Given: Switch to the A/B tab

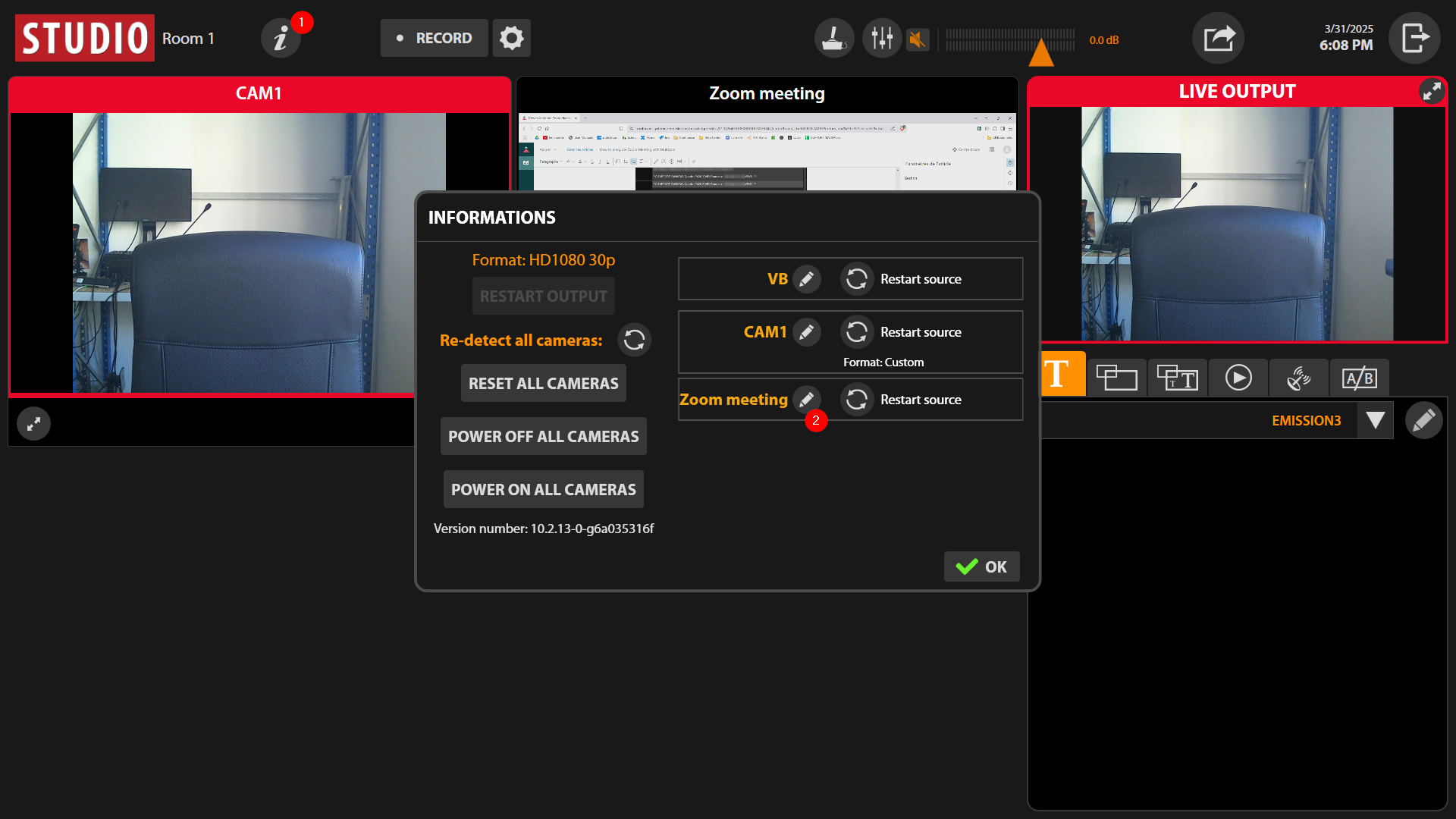Looking at the screenshot, I should click(1359, 378).
